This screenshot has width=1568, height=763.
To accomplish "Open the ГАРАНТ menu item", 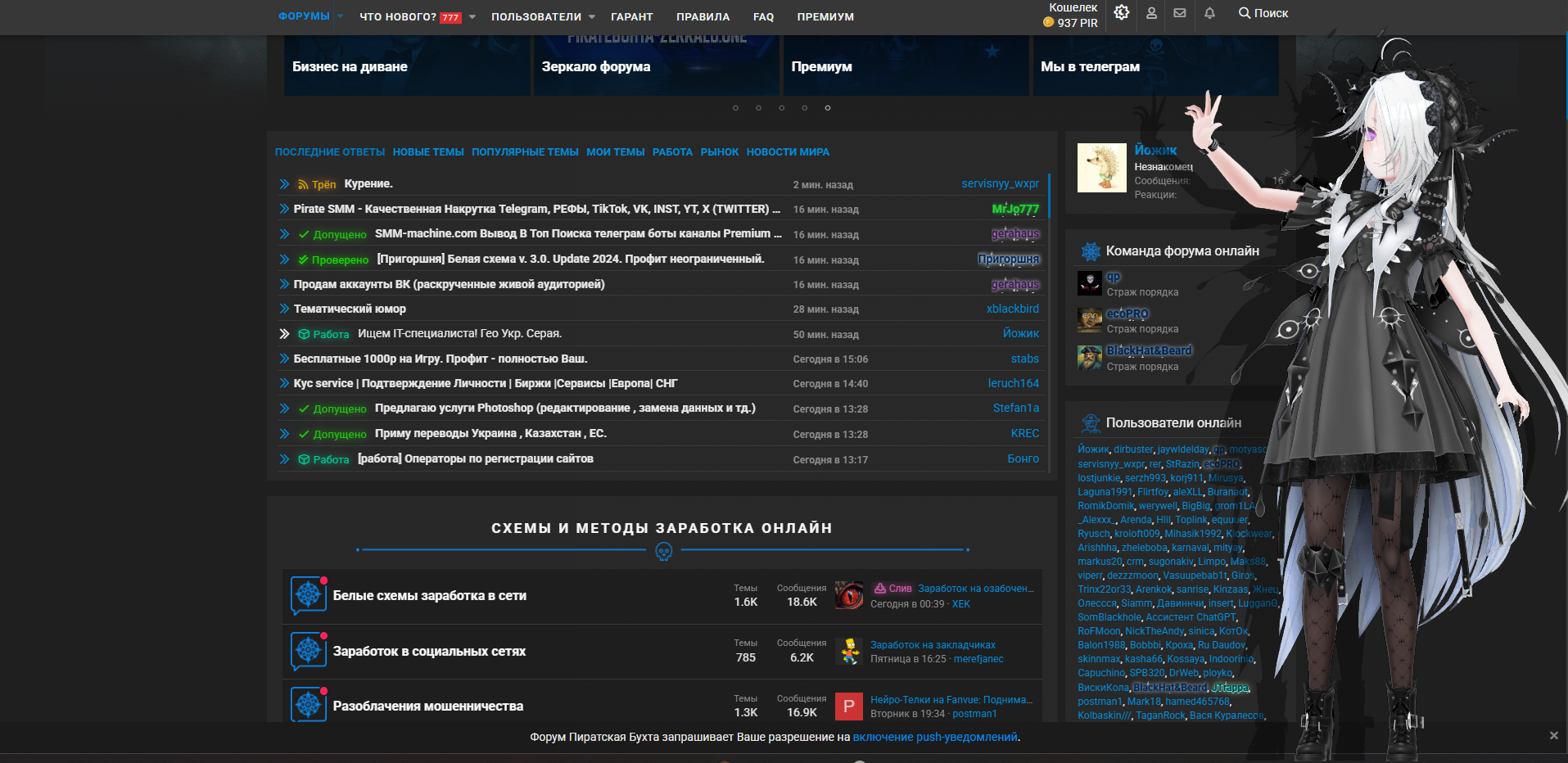I will coord(632,17).
